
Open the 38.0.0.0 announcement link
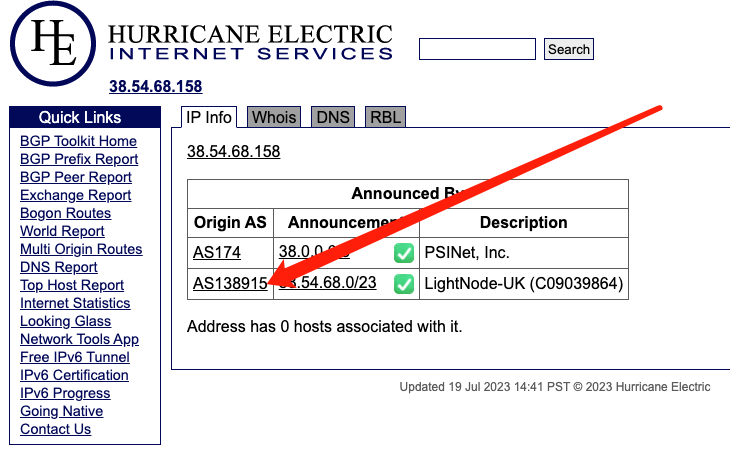[x=314, y=251]
